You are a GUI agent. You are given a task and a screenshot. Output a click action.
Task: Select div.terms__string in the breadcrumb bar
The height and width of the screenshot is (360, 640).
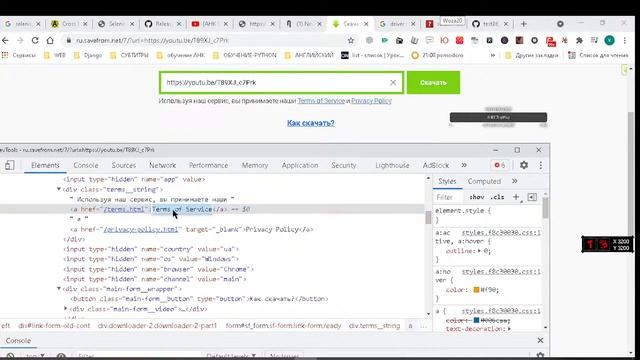click(x=374, y=326)
